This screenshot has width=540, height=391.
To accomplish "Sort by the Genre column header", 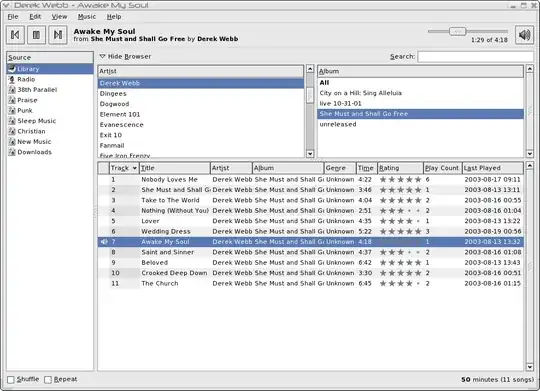I will coord(340,168).
